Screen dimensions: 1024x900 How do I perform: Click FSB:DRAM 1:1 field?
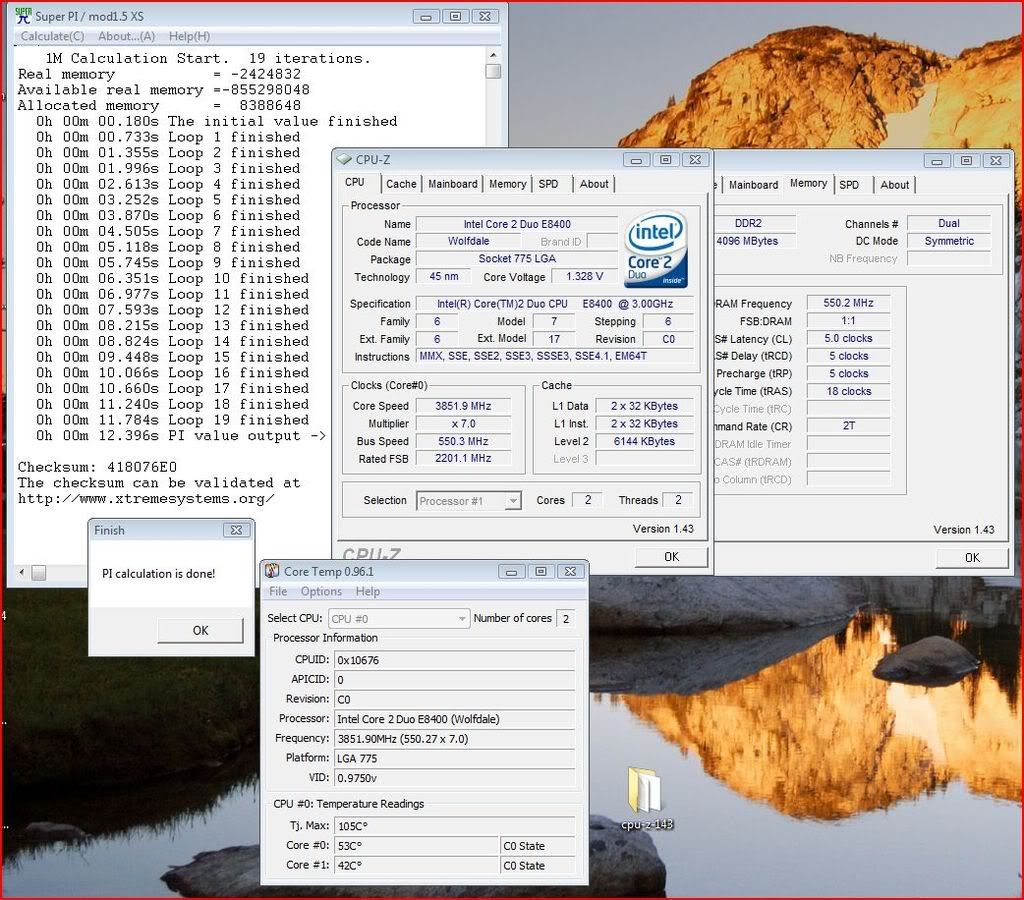848,321
